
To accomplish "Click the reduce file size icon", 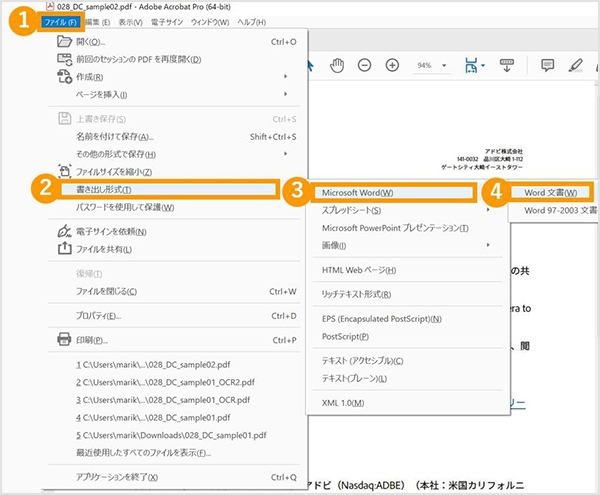I will click(x=64, y=171).
